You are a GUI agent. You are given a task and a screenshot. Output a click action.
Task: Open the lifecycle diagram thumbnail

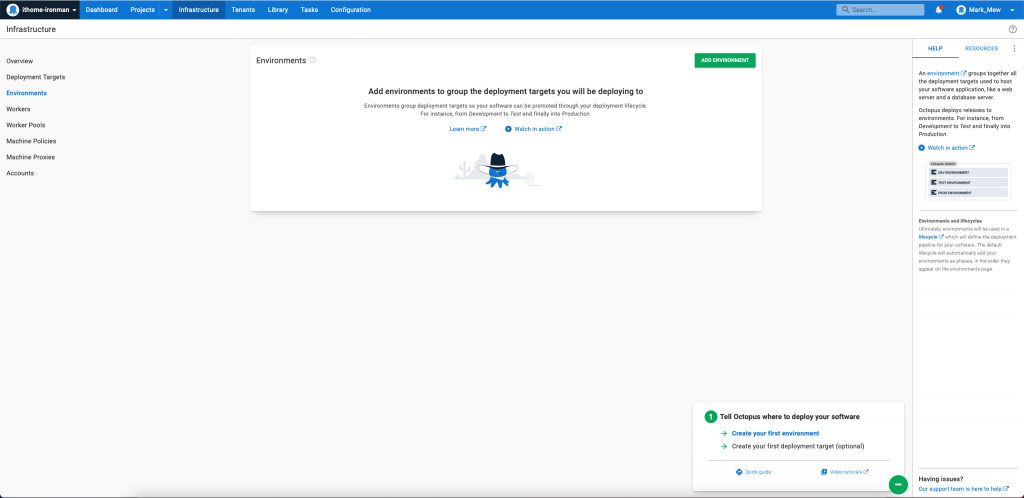968,180
